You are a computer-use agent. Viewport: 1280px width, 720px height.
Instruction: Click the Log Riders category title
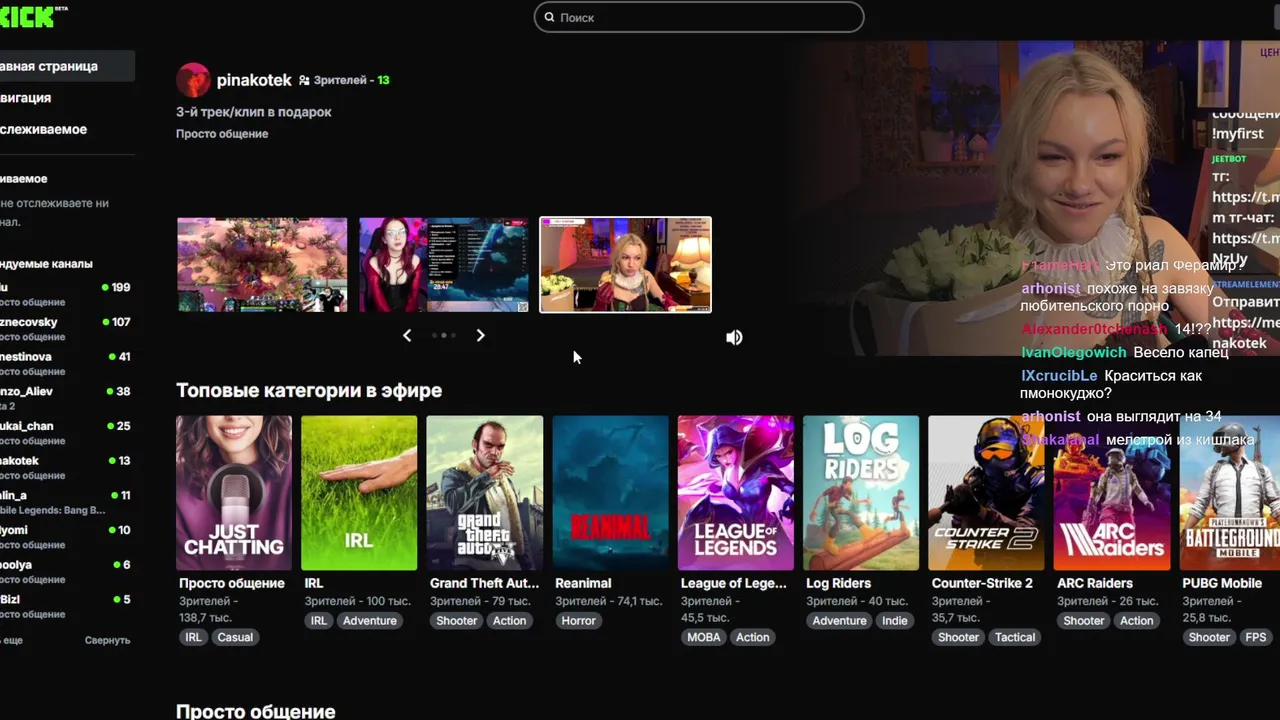(838, 583)
